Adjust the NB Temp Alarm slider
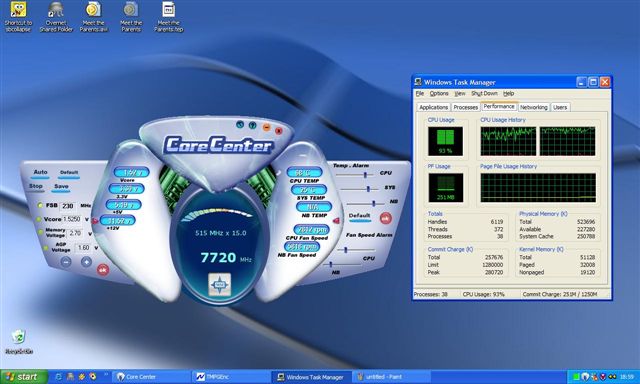Image resolution: width=640 pixels, height=384 pixels. pyautogui.click(x=373, y=203)
